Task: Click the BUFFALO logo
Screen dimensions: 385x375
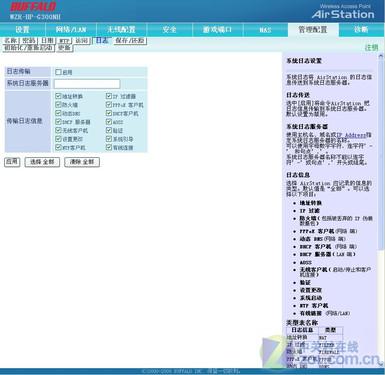Action: point(33,7)
